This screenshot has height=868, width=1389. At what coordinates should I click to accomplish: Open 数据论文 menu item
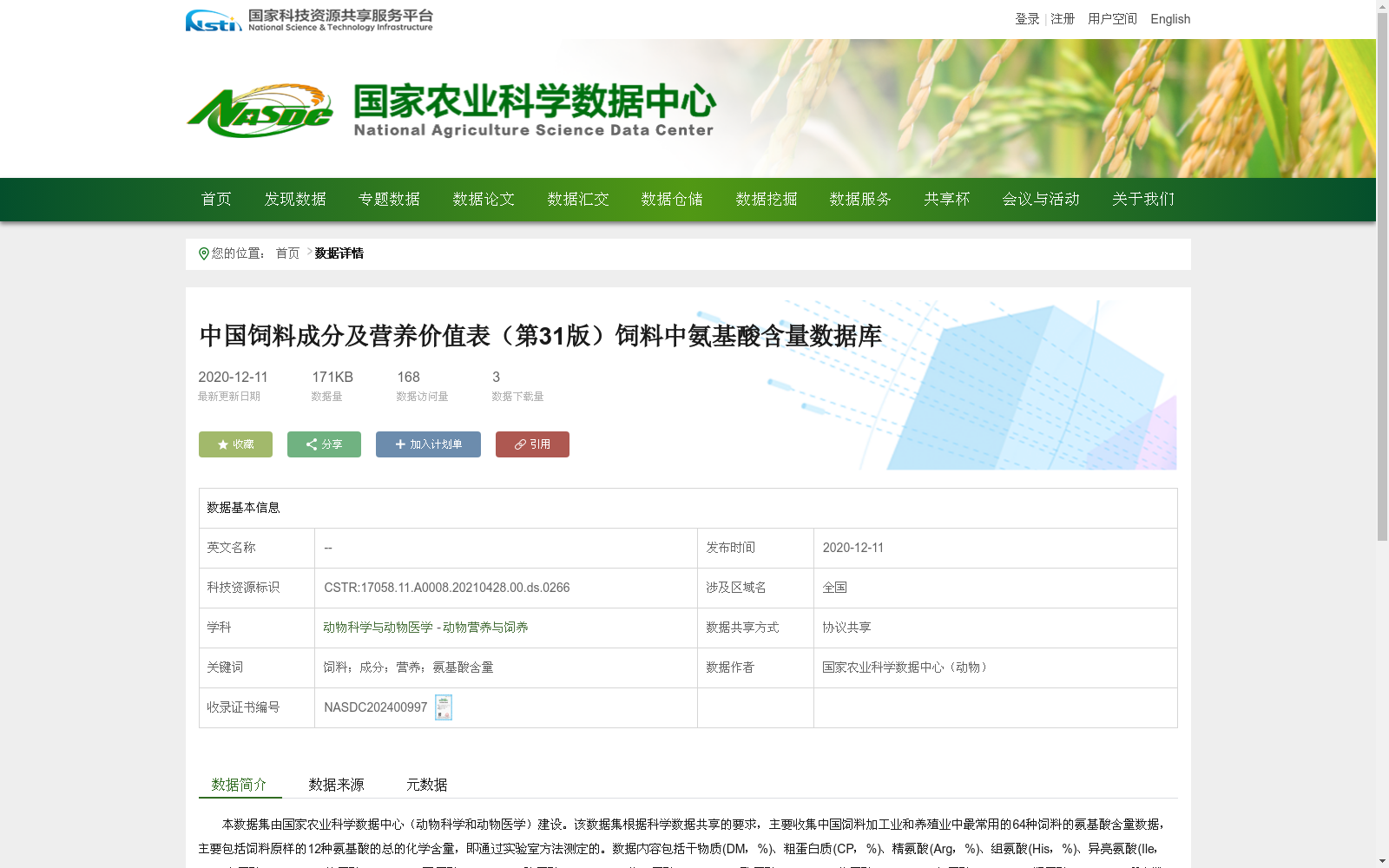tap(484, 200)
